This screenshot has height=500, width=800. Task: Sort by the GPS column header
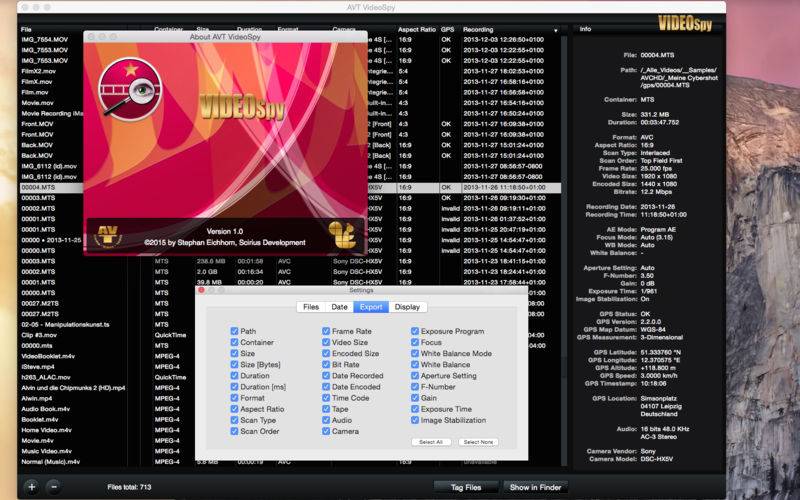click(x=447, y=30)
